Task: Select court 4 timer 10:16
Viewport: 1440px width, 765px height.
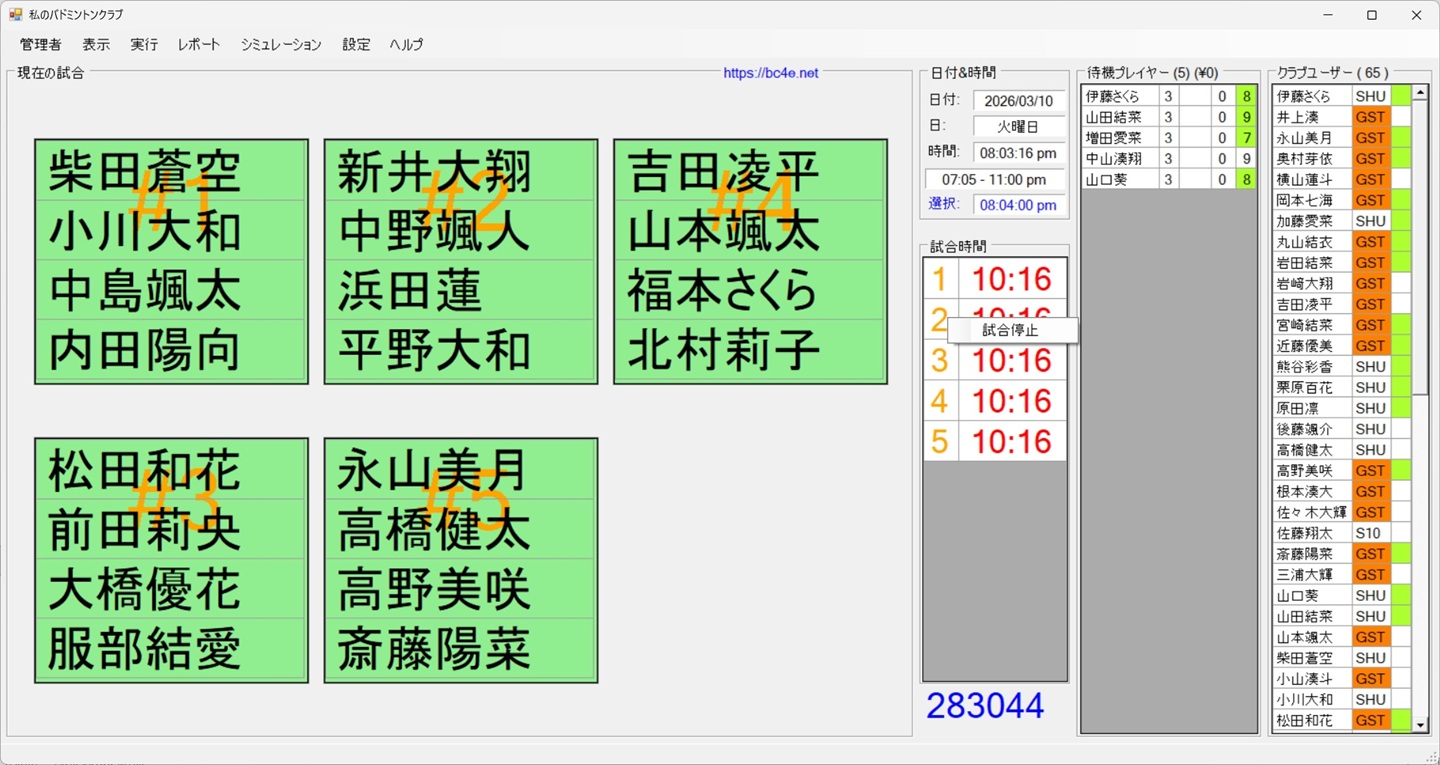Action: (1012, 401)
